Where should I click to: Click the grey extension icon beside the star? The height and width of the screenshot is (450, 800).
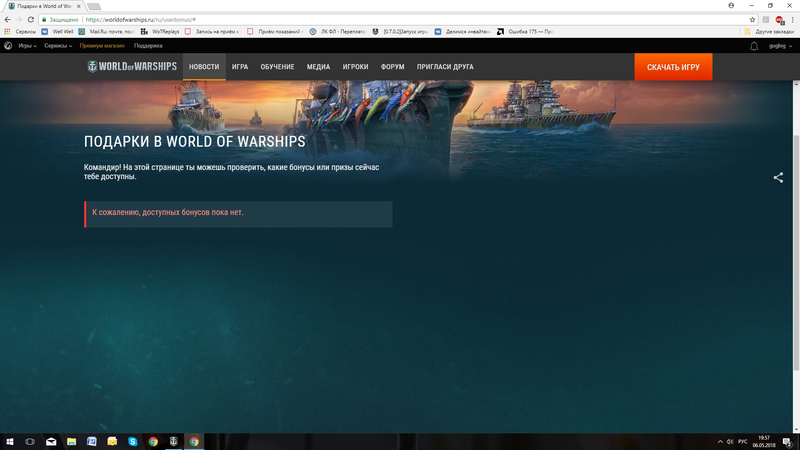click(x=766, y=19)
